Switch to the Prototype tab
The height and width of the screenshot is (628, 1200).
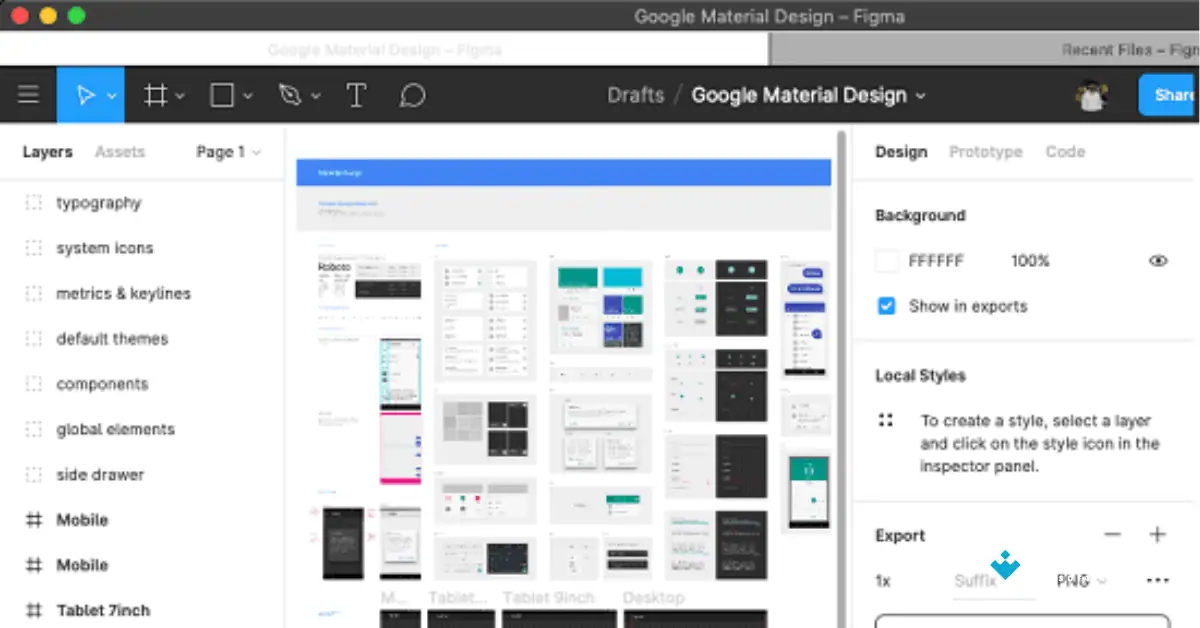coord(986,151)
